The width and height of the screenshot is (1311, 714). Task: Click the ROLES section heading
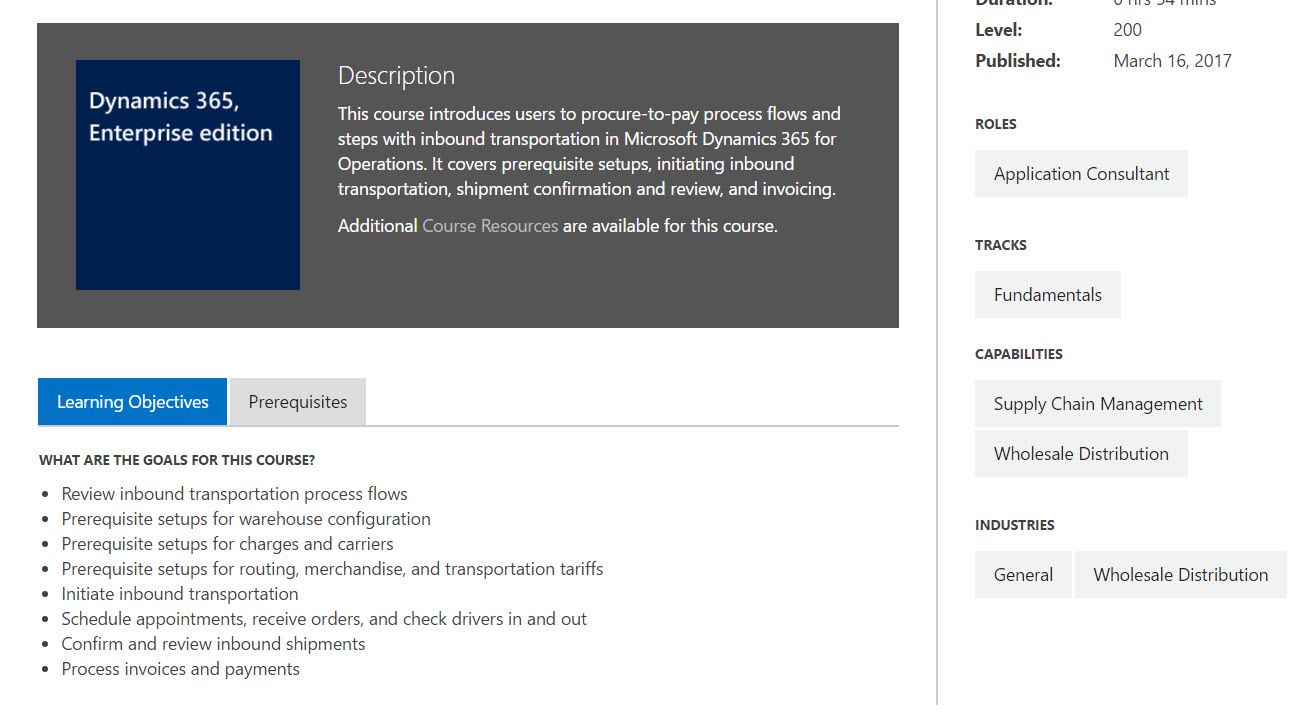996,125
